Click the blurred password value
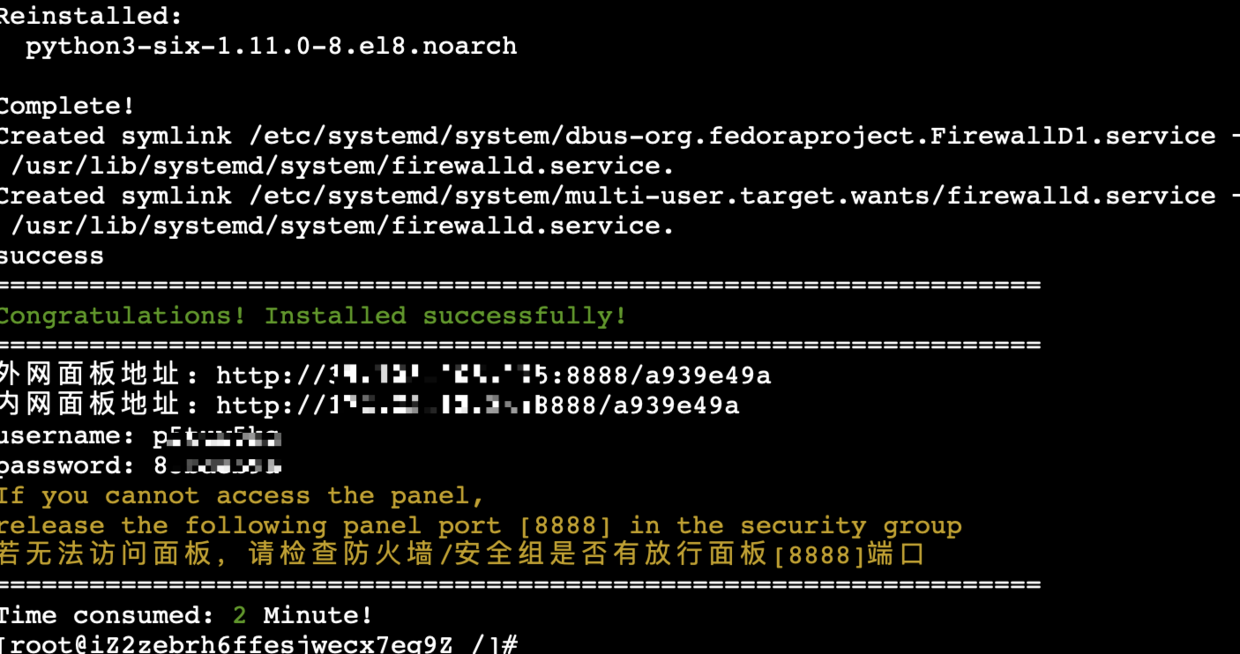The height and width of the screenshot is (654, 1240). point(216,466)
